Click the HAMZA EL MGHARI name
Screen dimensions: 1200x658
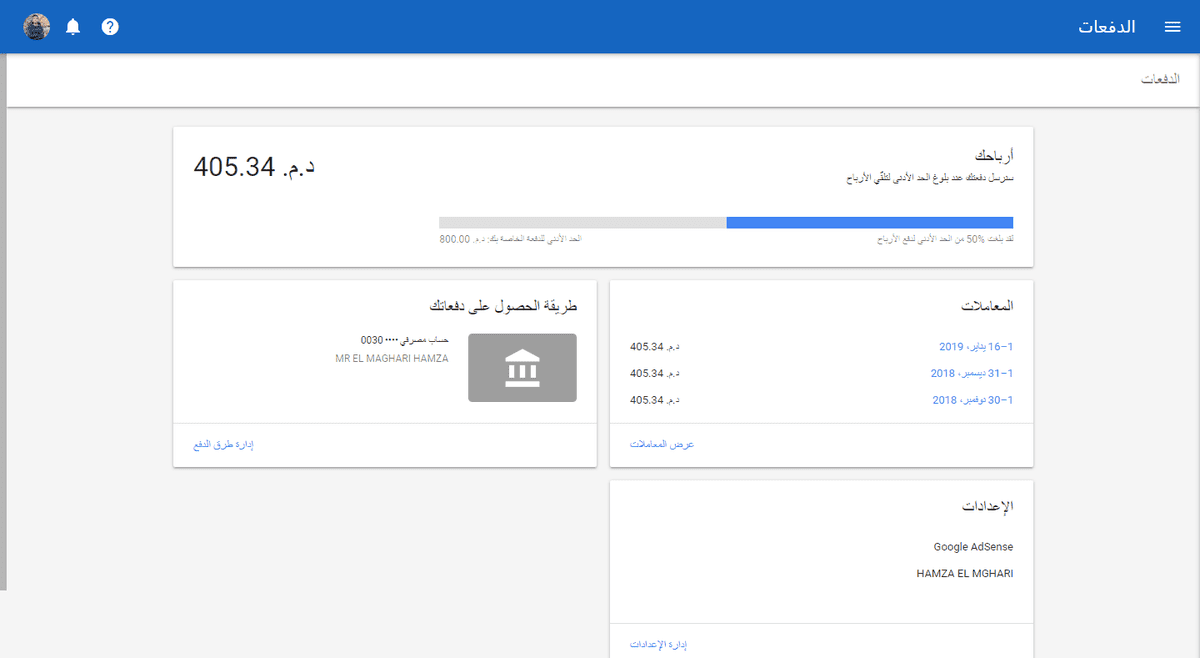965,574
